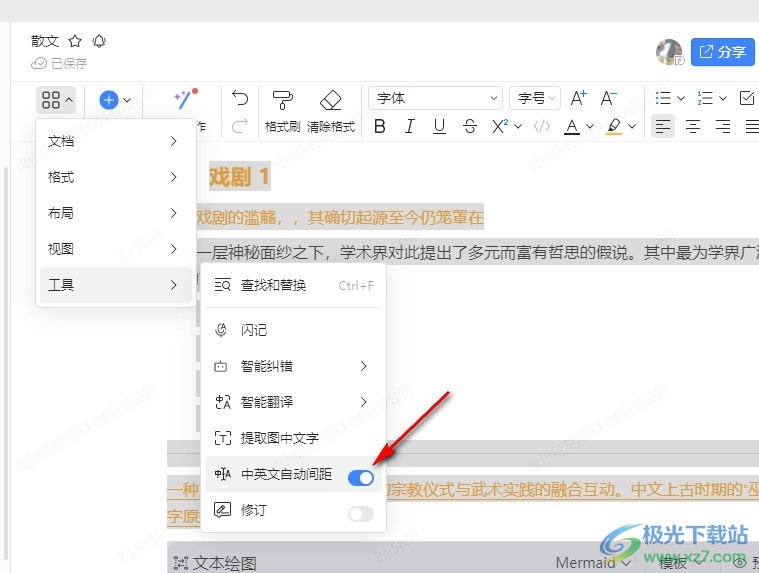759x573 pixels.
Task: Choose 提取图中文字 option
Action: click(293, 438)
